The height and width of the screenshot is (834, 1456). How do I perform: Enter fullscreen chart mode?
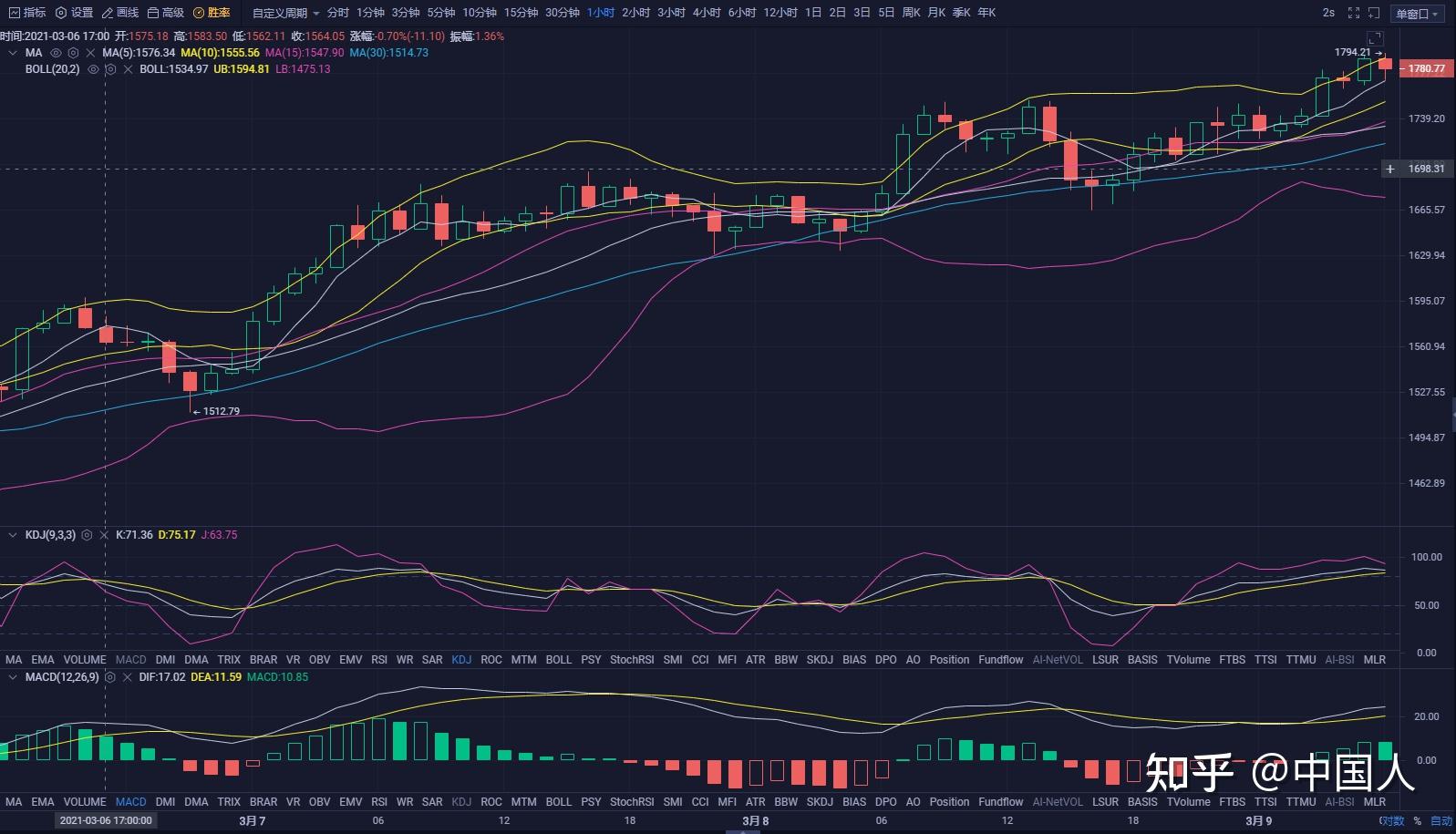click(1353, 13)
